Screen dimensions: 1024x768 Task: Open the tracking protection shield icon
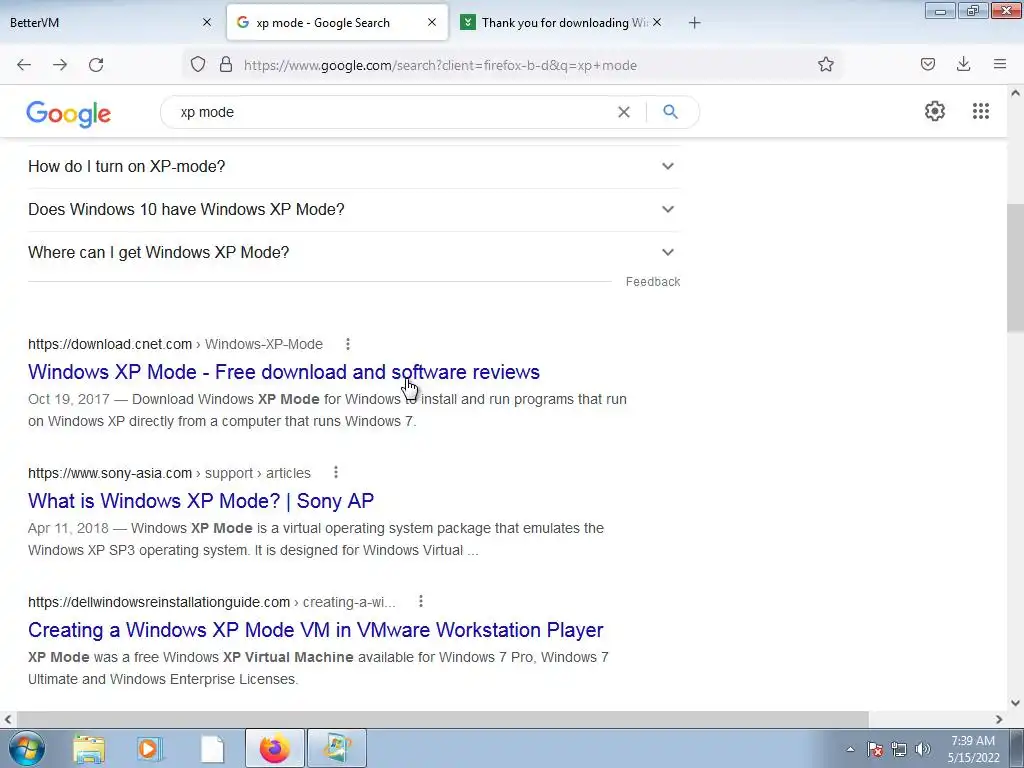(198, 65)
